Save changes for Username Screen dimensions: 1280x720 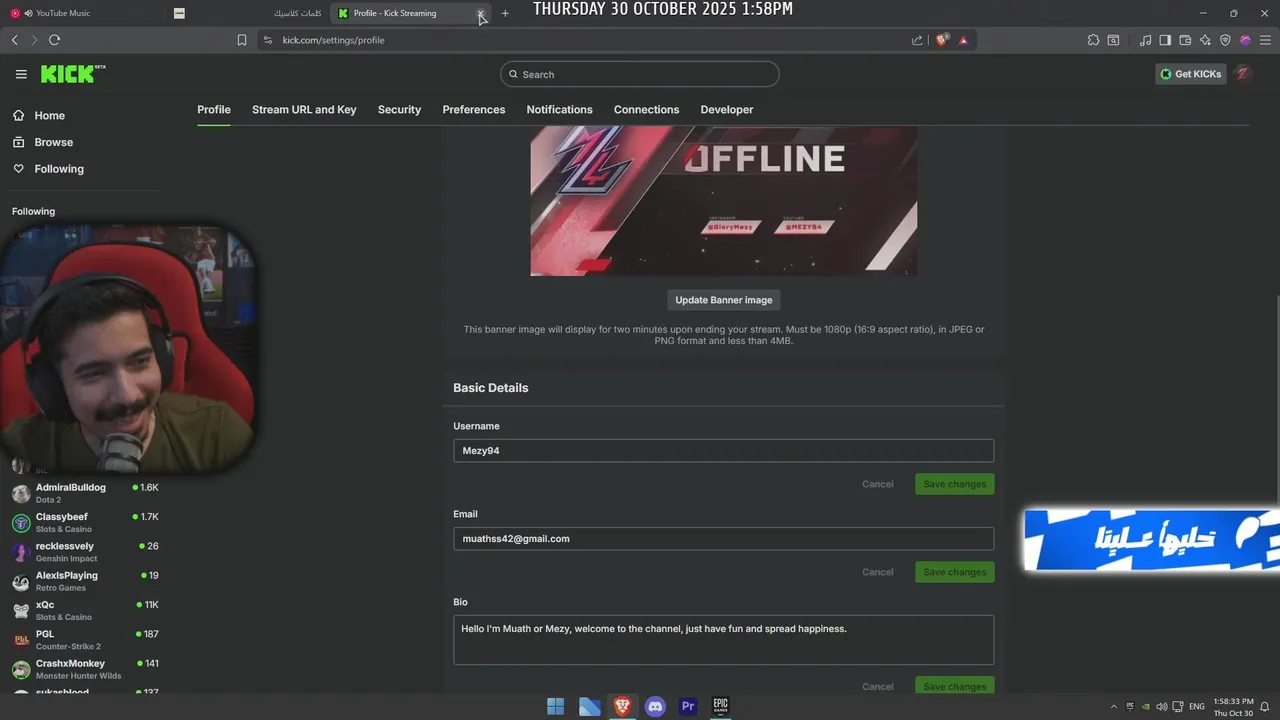point(954,484)
